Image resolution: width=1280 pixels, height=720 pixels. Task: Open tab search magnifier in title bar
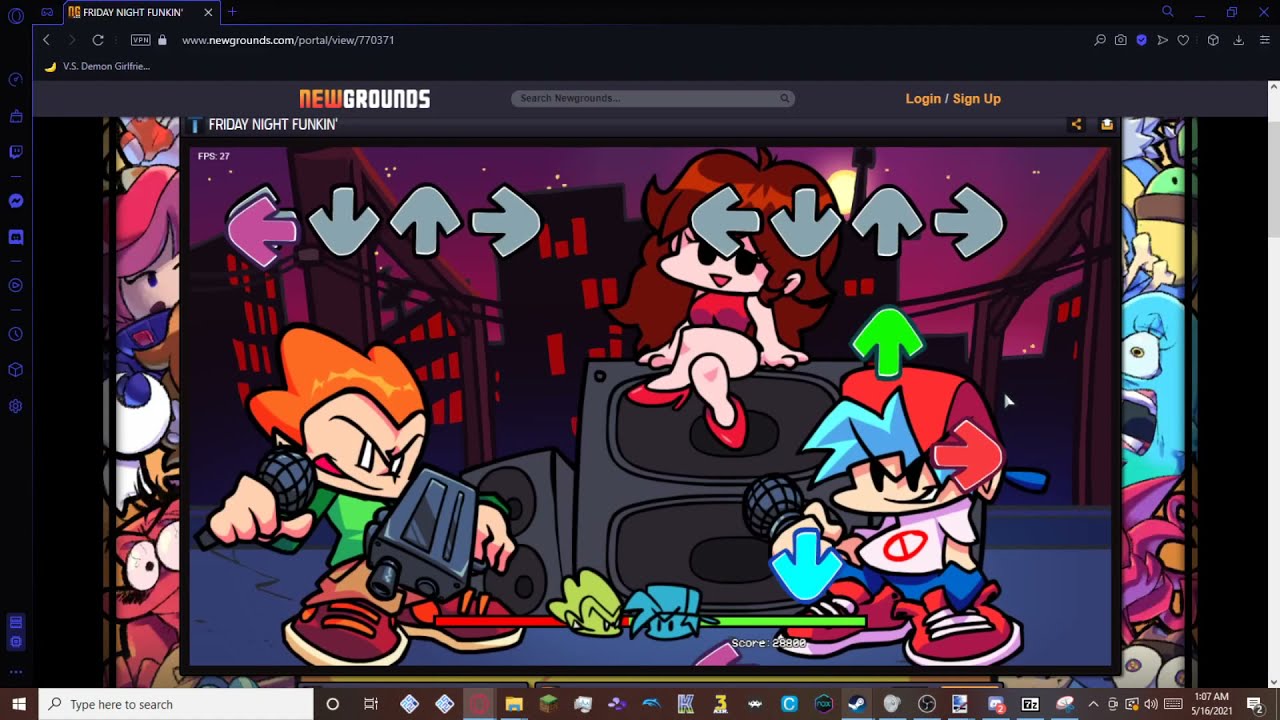click(1167, 12)
